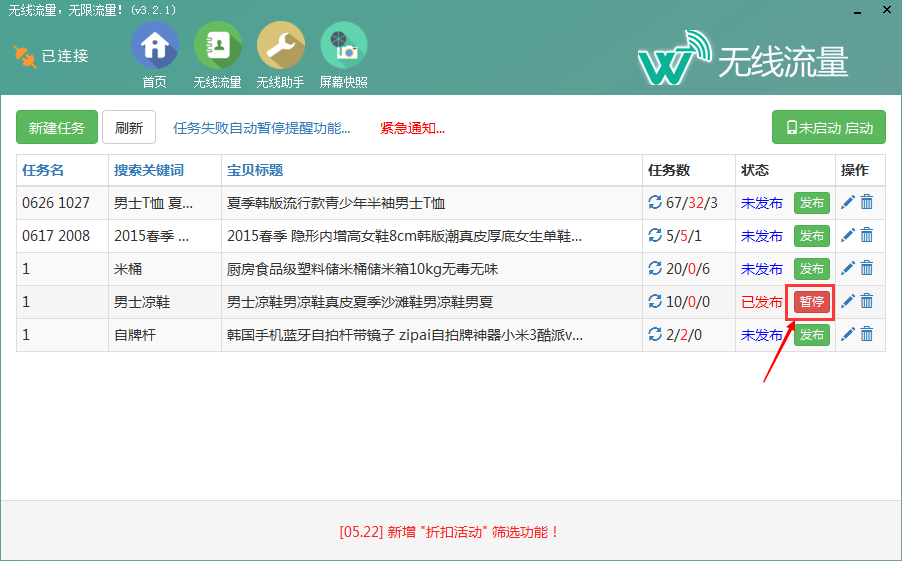
Task: Click task count 10/0/0
Action: click(x=688, y=302)
